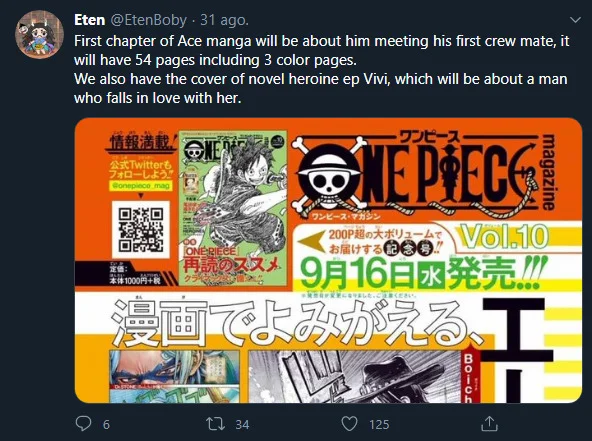View the like count 125

coord(379,424)
